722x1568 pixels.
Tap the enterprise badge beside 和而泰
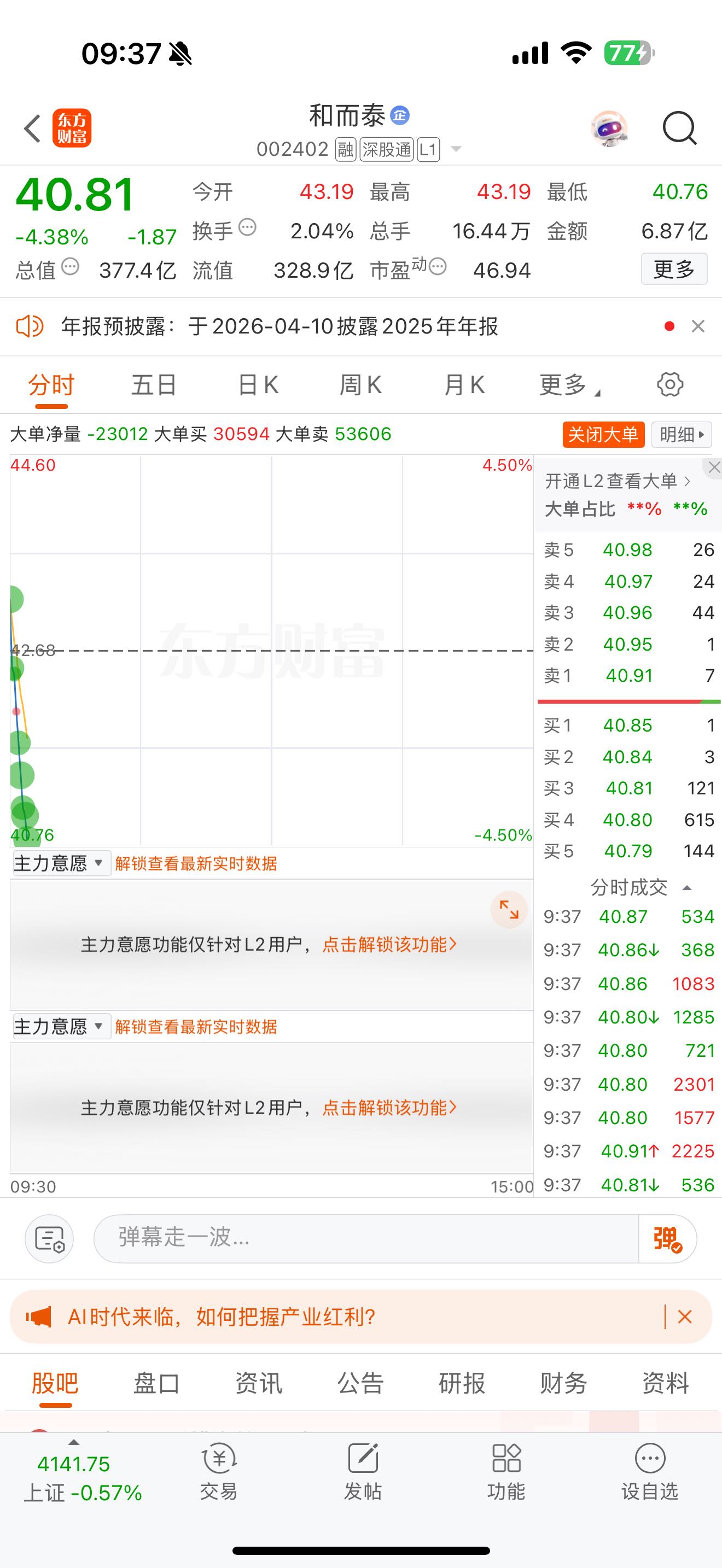400,115
